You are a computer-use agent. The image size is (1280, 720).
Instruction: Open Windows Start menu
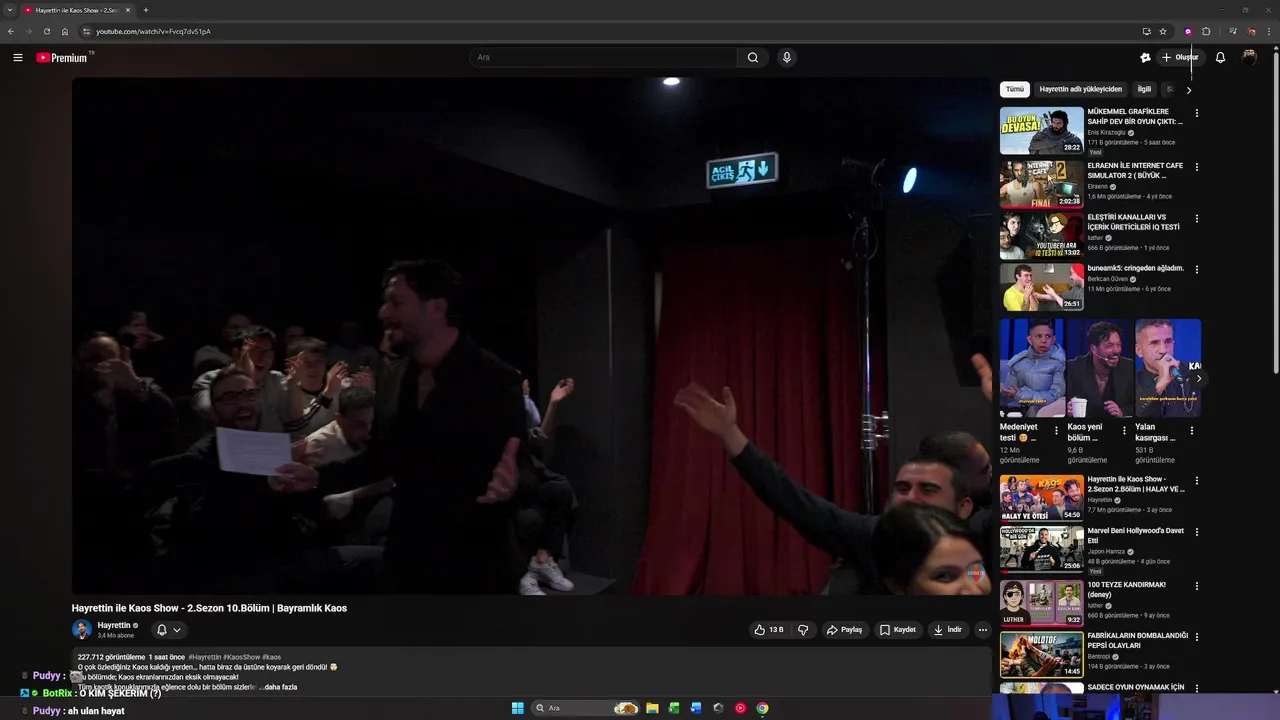[x=517, y=708]
